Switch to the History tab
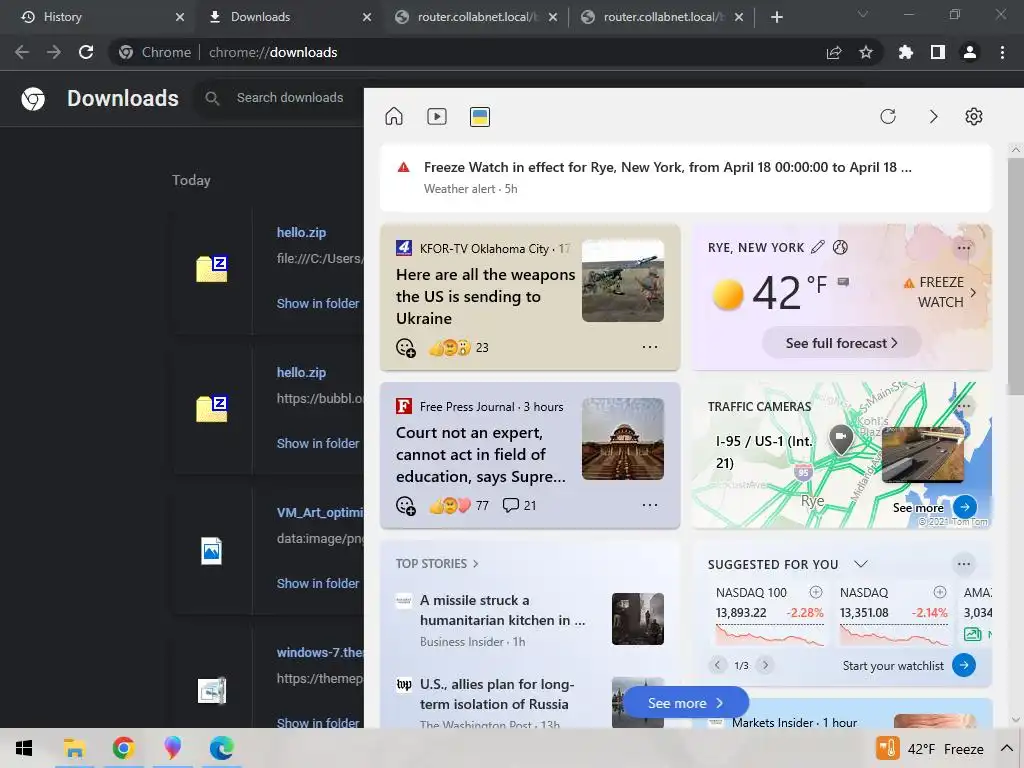Image resolution: width=1024 pixels, height=768 pixels. coord(99,17)
